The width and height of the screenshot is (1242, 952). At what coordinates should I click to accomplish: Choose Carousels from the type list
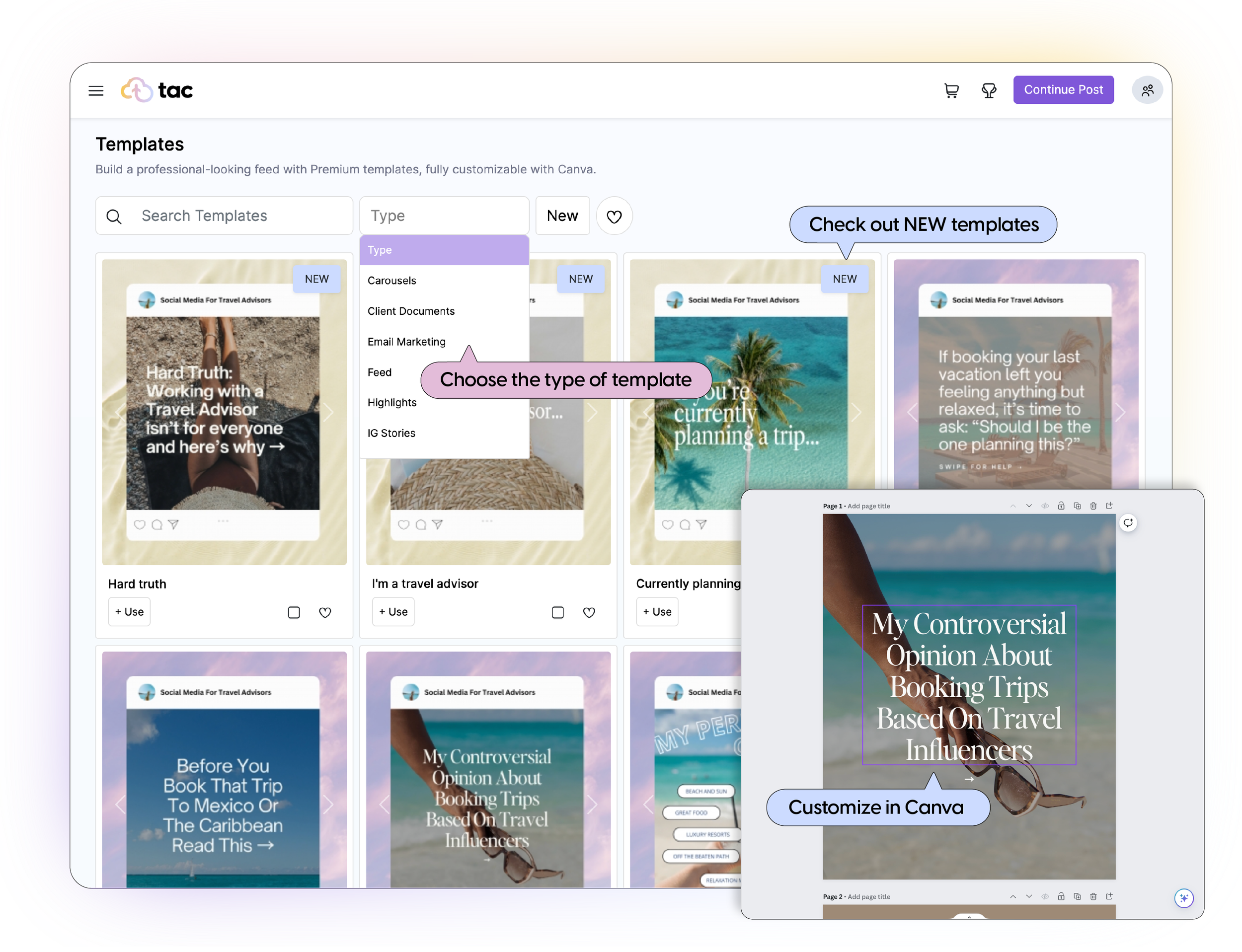click(391, 281)
